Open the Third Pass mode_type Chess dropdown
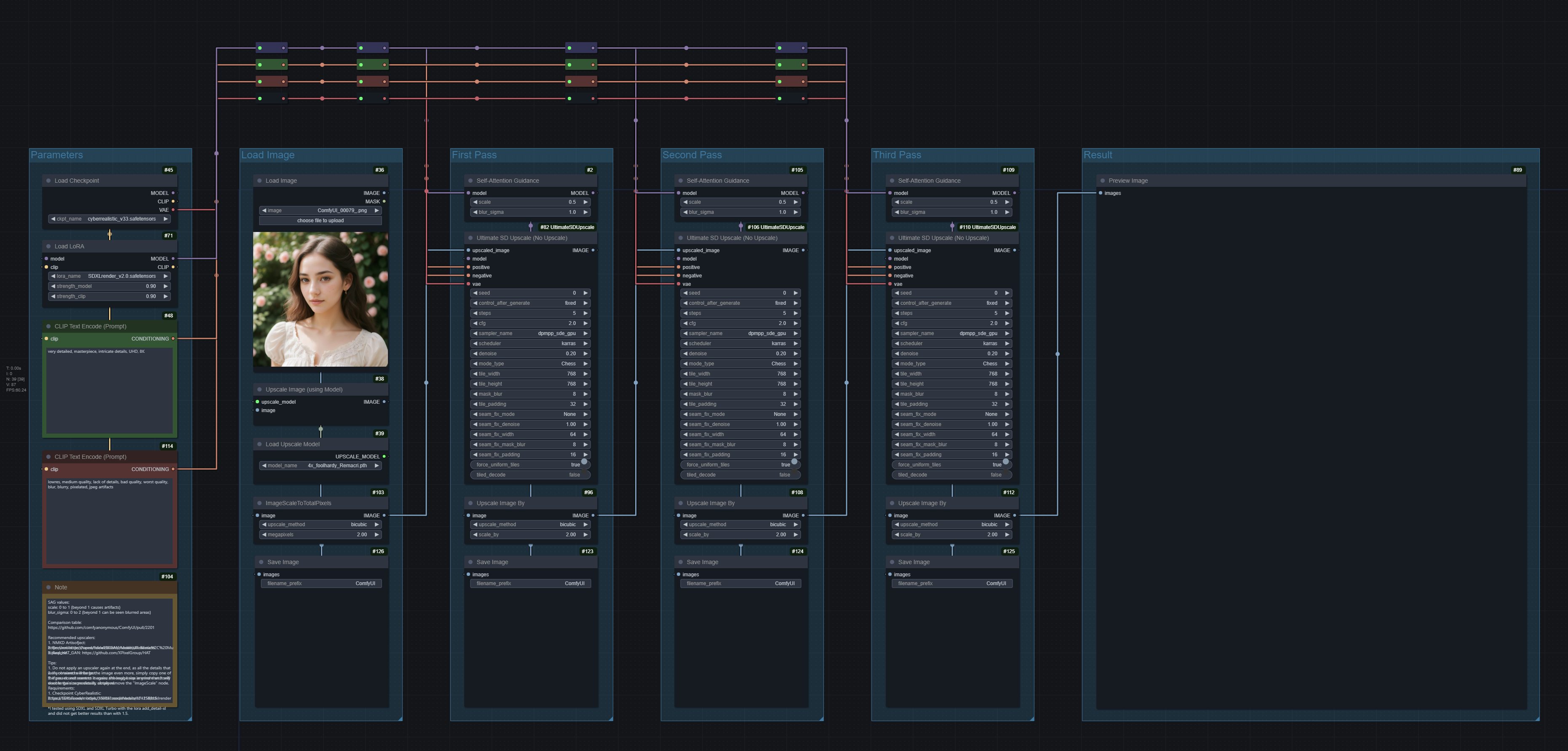The height and width of the screenshot is (751, 1568). click(x=951, y=364)
